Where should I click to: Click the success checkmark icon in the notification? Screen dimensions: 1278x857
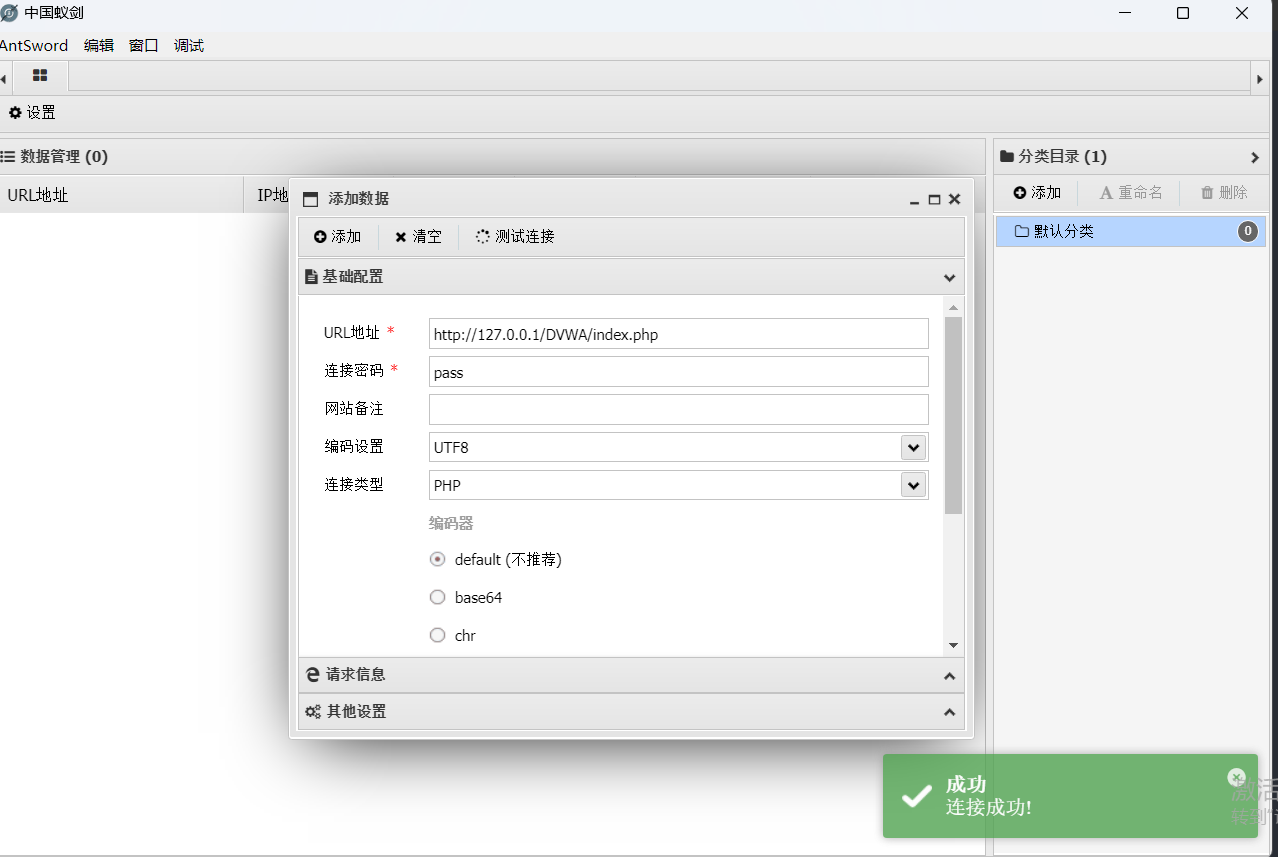coord(916,796)
